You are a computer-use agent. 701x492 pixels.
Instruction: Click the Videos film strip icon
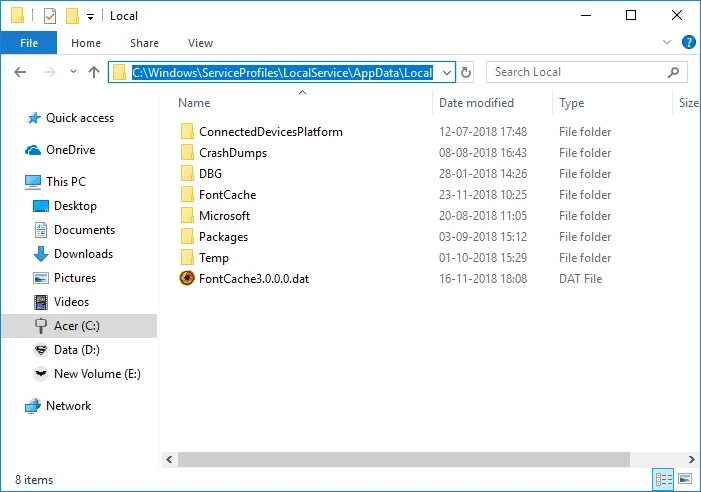click(41, 302)
